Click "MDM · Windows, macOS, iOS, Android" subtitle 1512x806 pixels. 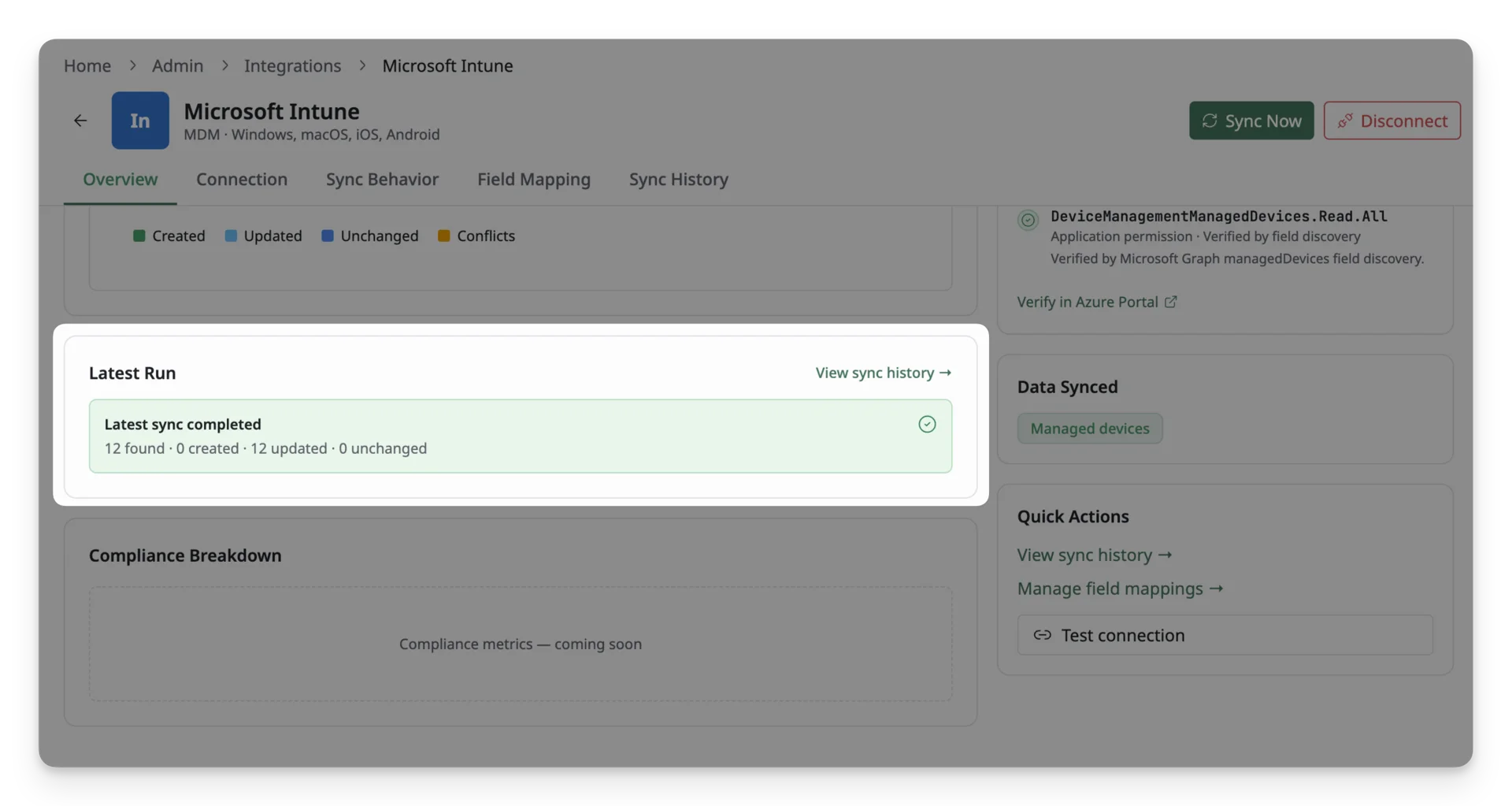(x=312, y=135)
